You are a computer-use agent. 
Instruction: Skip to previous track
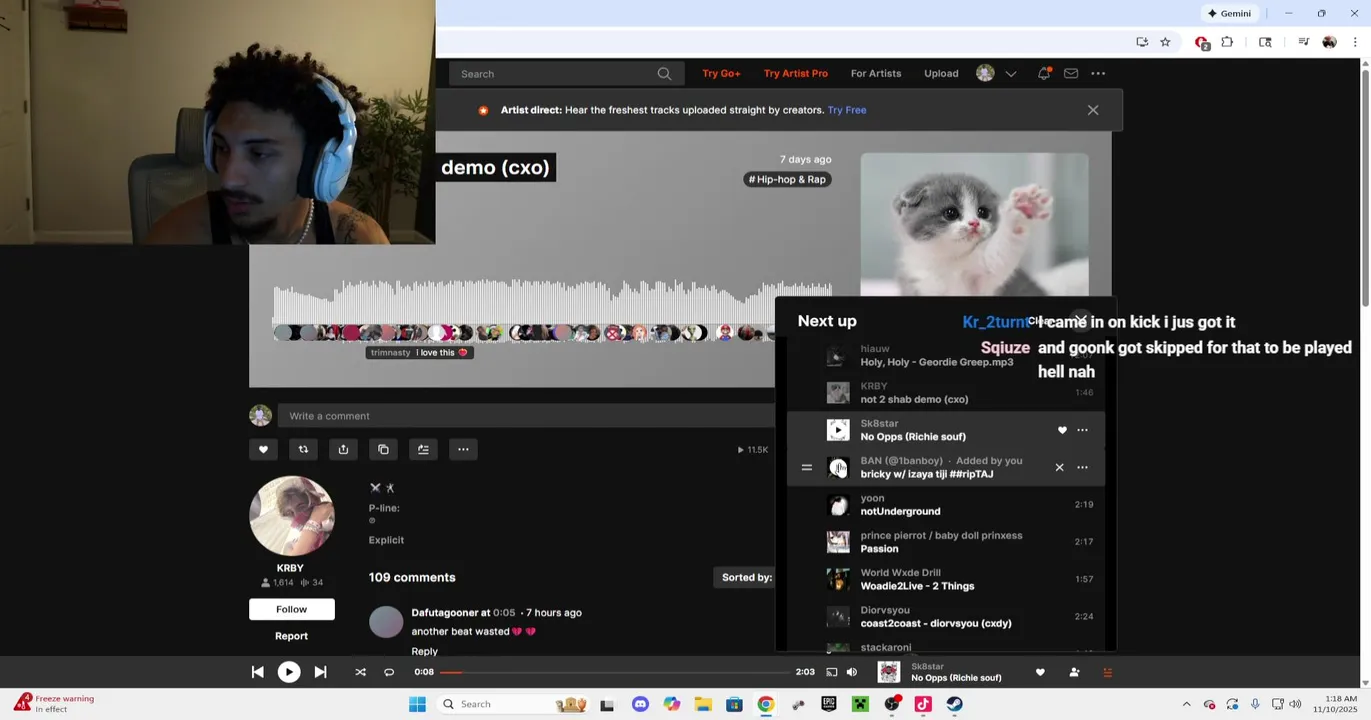(257, 672)
